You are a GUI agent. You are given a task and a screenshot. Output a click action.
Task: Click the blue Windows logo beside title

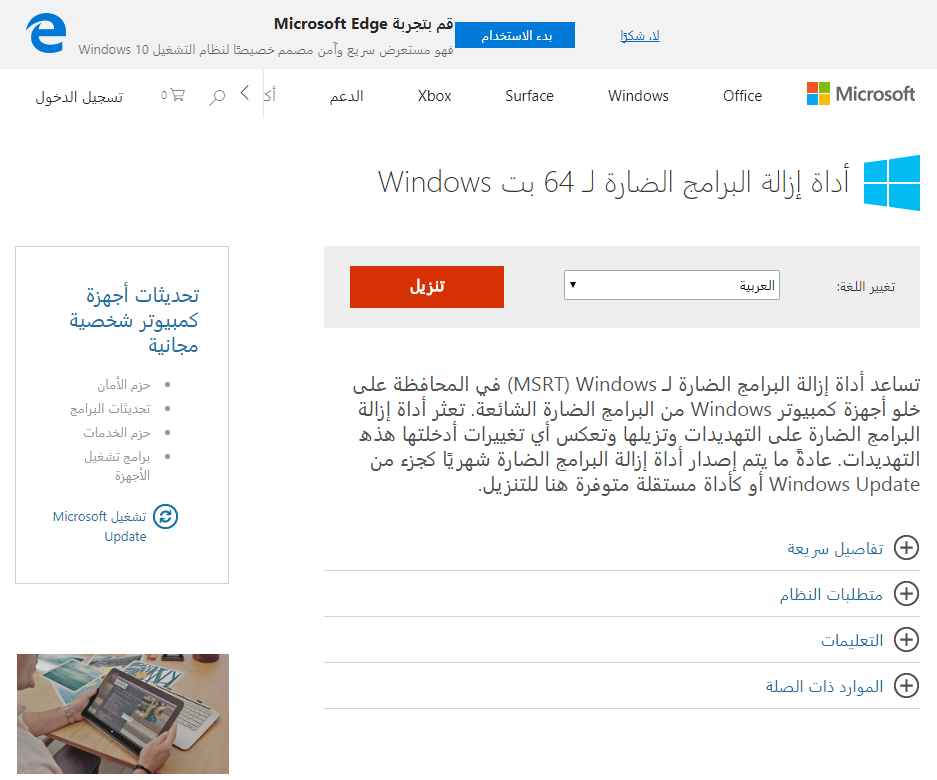(891, 183)
